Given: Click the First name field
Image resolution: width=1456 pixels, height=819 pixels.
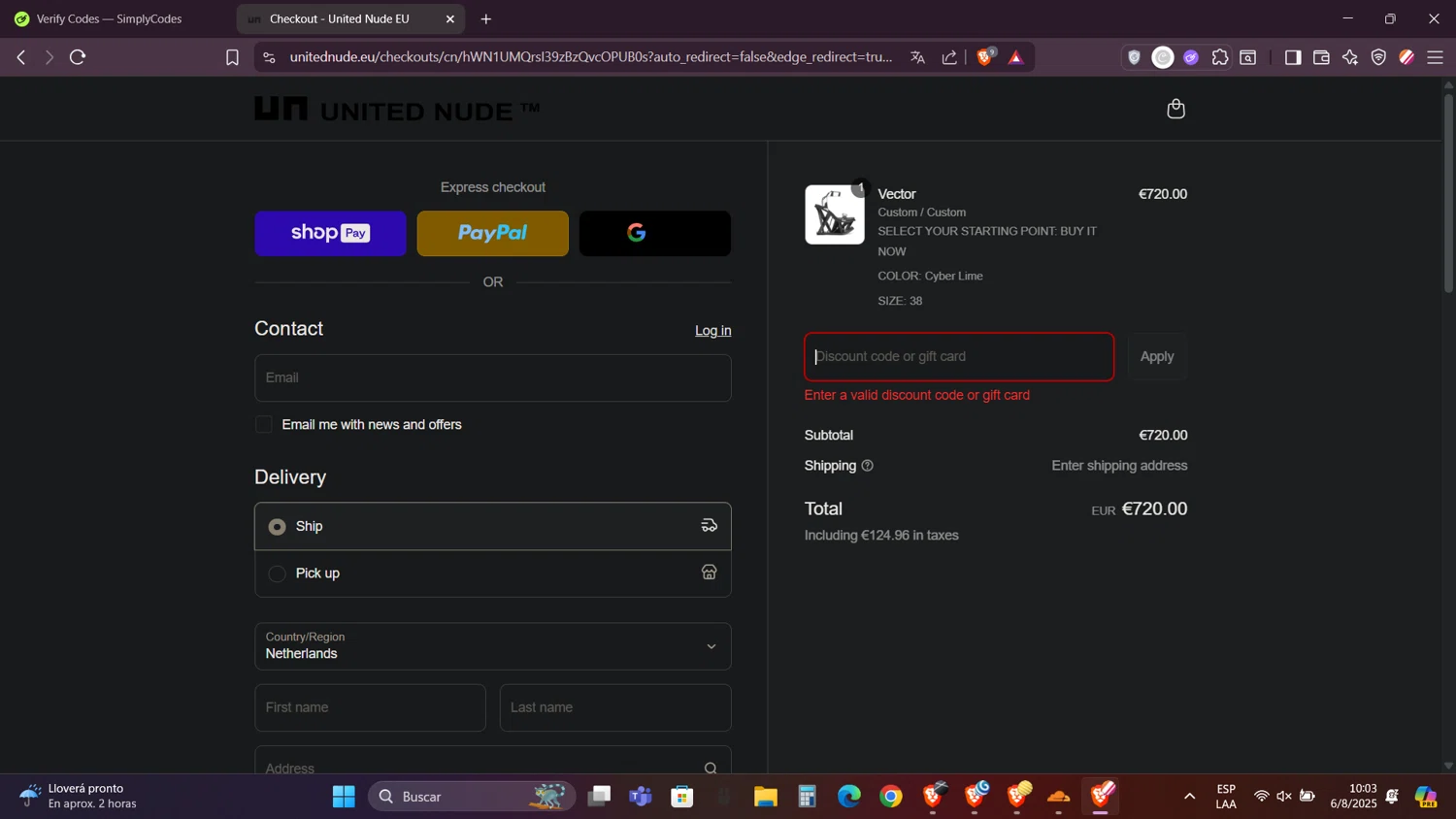Looking at the screenshot, I should point(370,707).
